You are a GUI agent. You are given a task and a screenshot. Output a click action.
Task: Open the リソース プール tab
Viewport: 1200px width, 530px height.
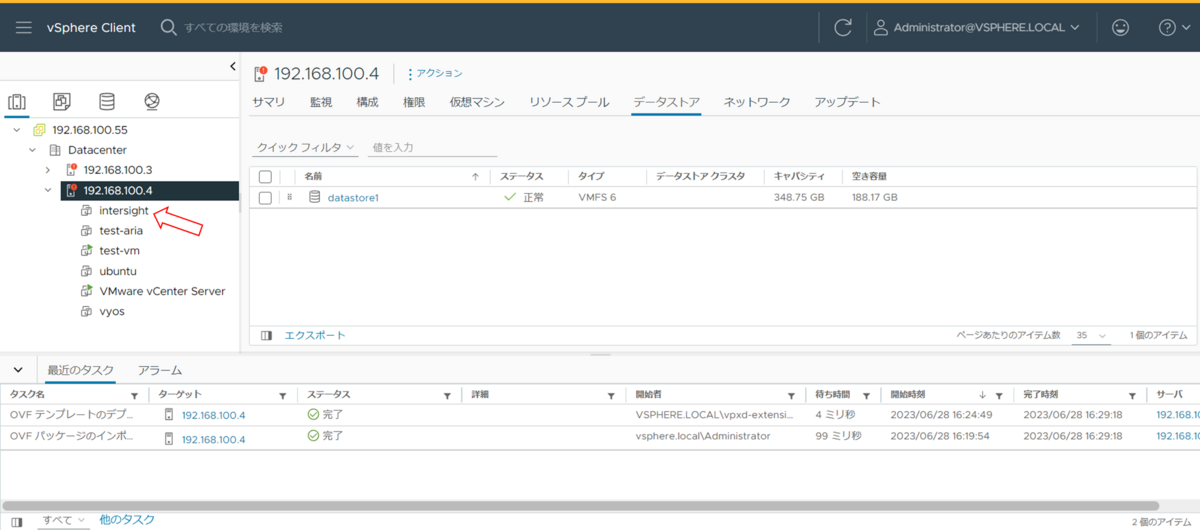pos(569,102)
